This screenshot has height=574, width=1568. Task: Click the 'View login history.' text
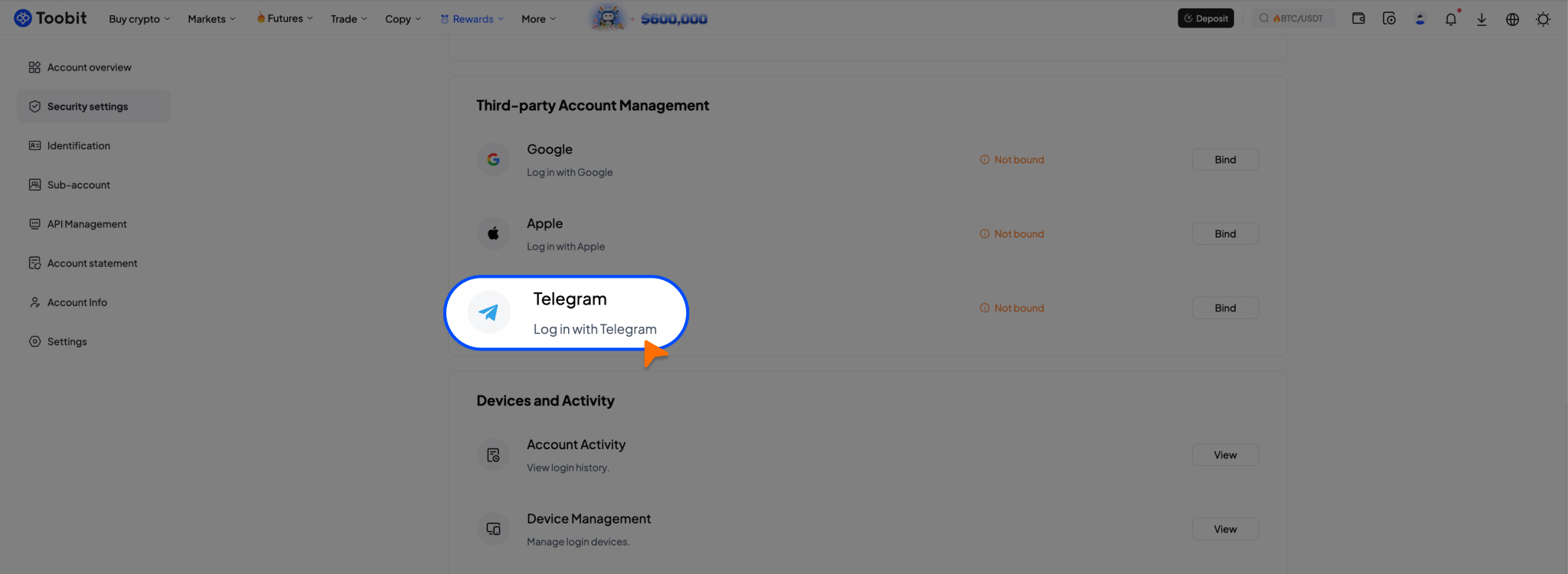point(568,468)
